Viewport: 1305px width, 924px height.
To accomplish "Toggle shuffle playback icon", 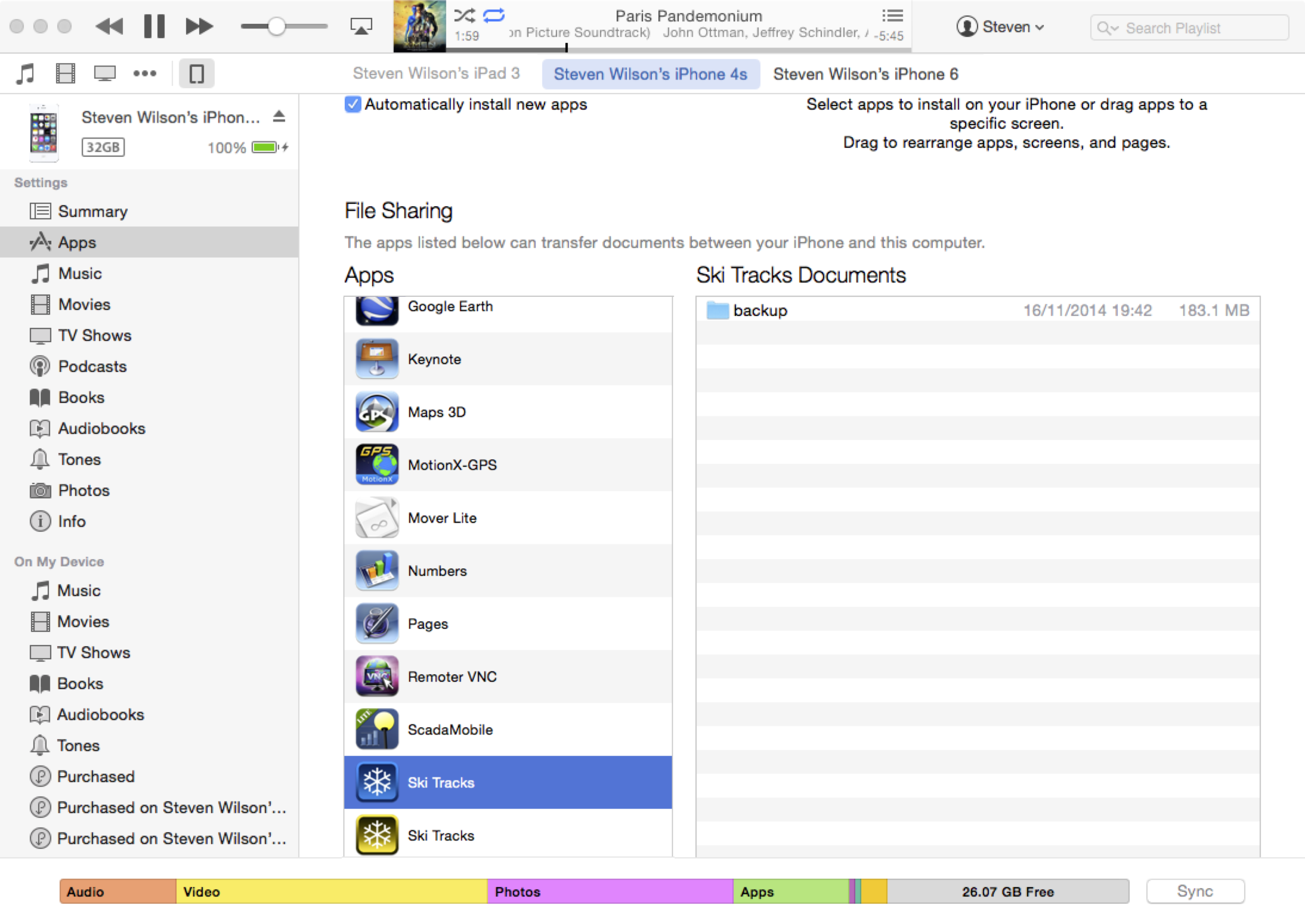I will pos(465,15).
